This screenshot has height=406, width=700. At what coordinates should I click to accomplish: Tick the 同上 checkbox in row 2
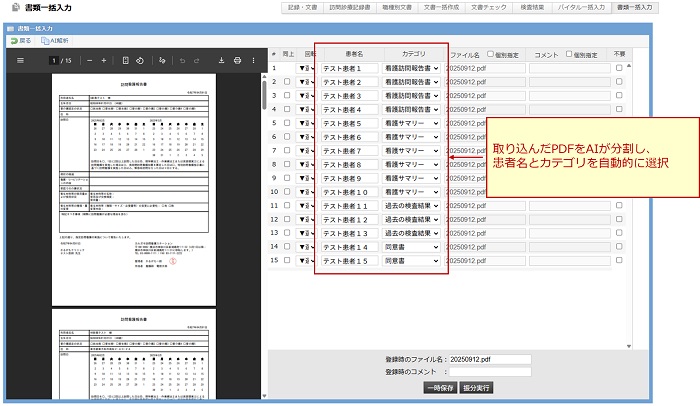[287, 82]
